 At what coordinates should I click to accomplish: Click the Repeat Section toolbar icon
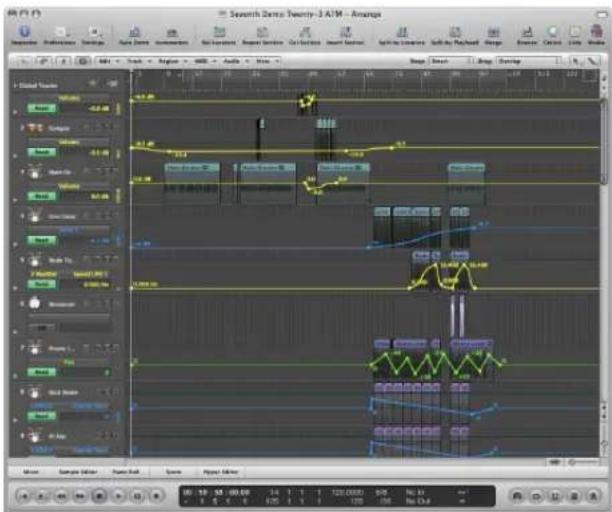[262, 33]
